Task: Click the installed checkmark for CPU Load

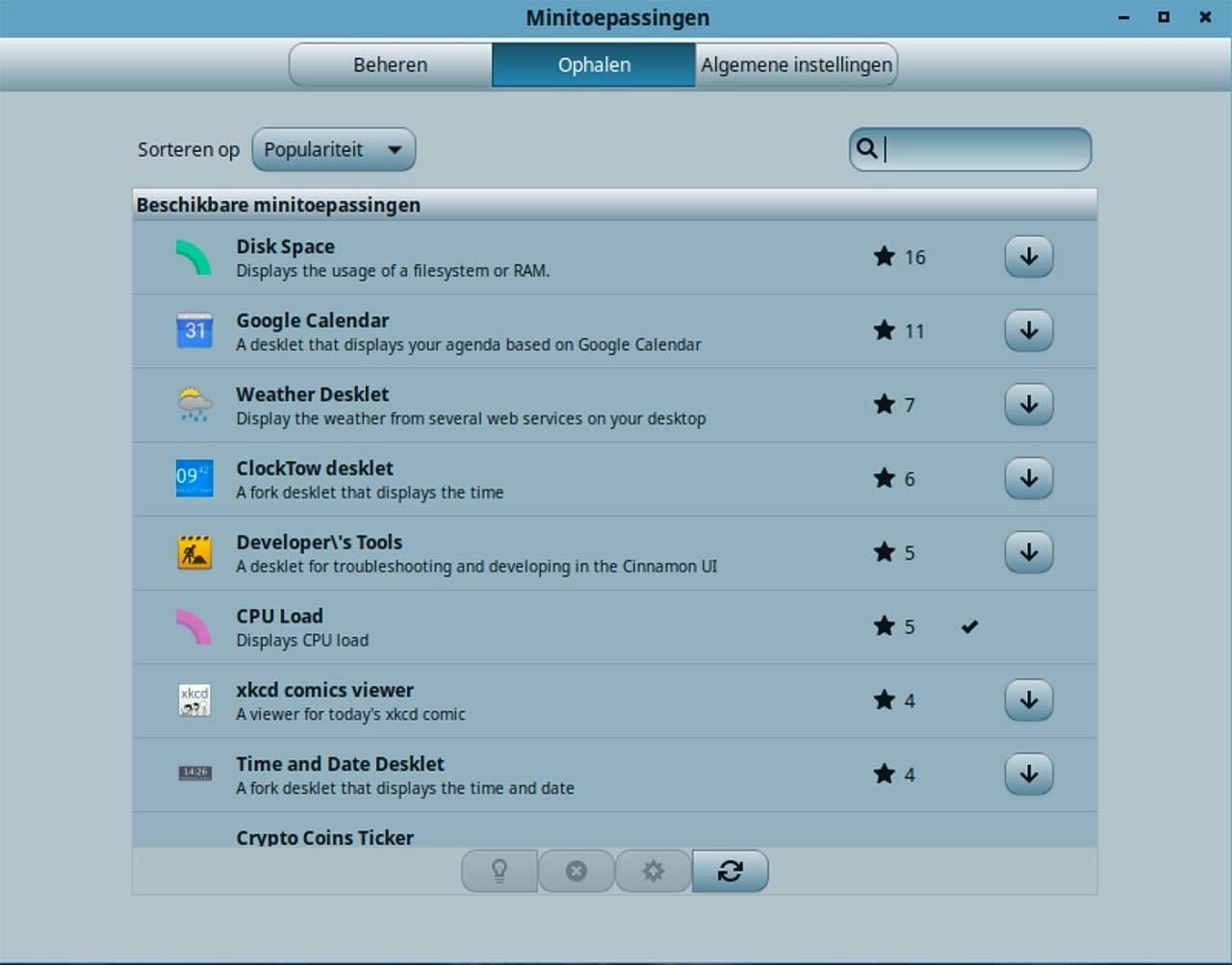Action: [x=969, y=627]
